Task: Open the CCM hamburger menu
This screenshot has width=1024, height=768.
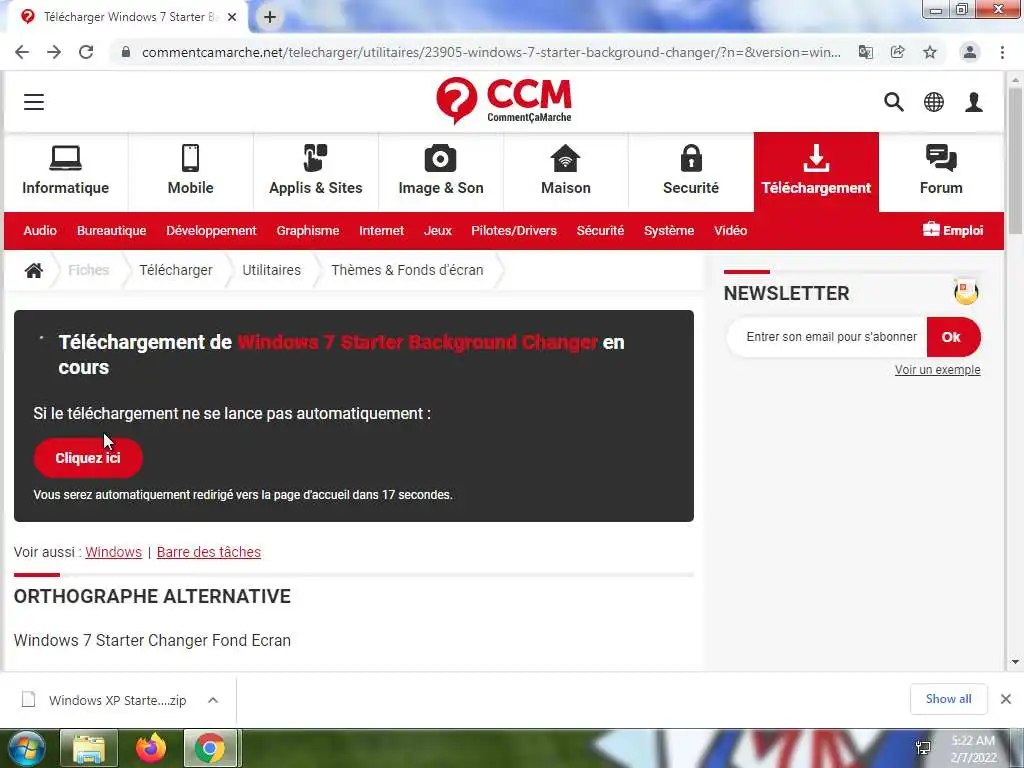Action: (34, 102)
